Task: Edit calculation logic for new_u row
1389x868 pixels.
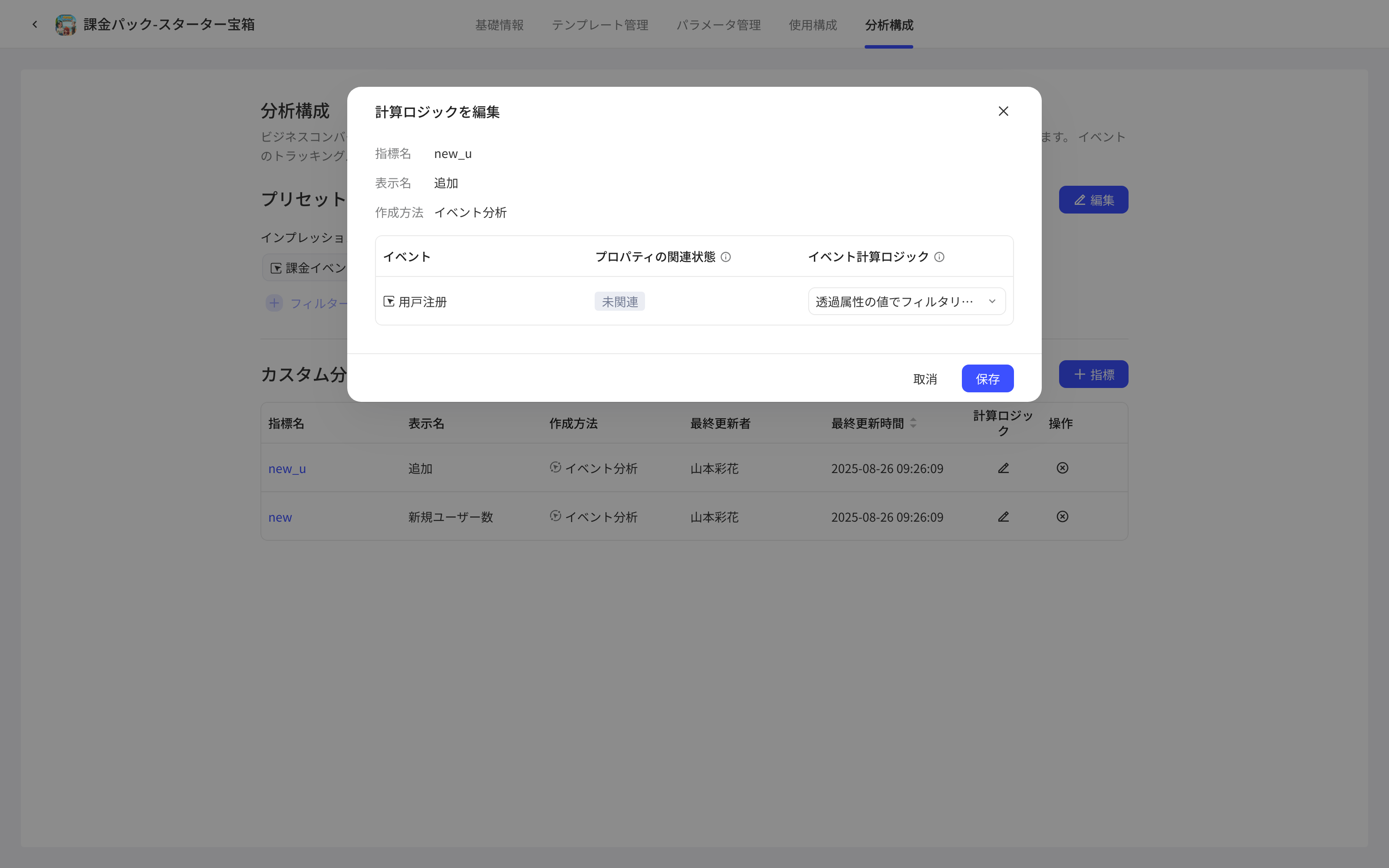Action: [x=1003, y=468]
